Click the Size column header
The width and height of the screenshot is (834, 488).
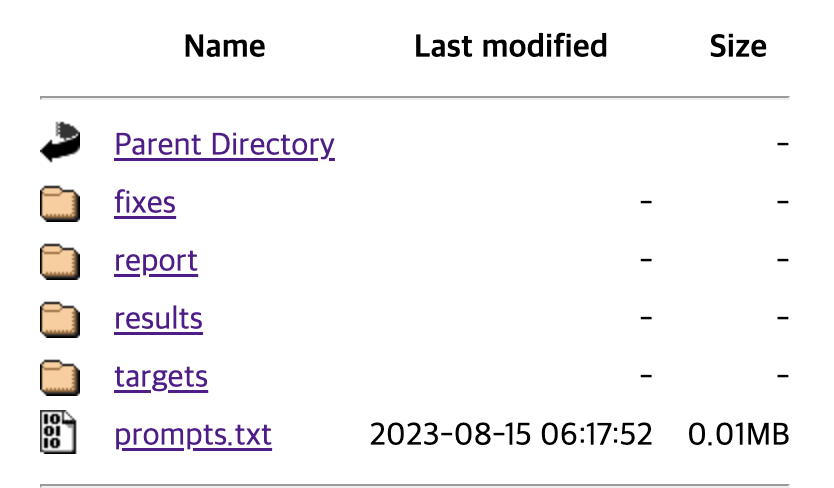[738, 46]
